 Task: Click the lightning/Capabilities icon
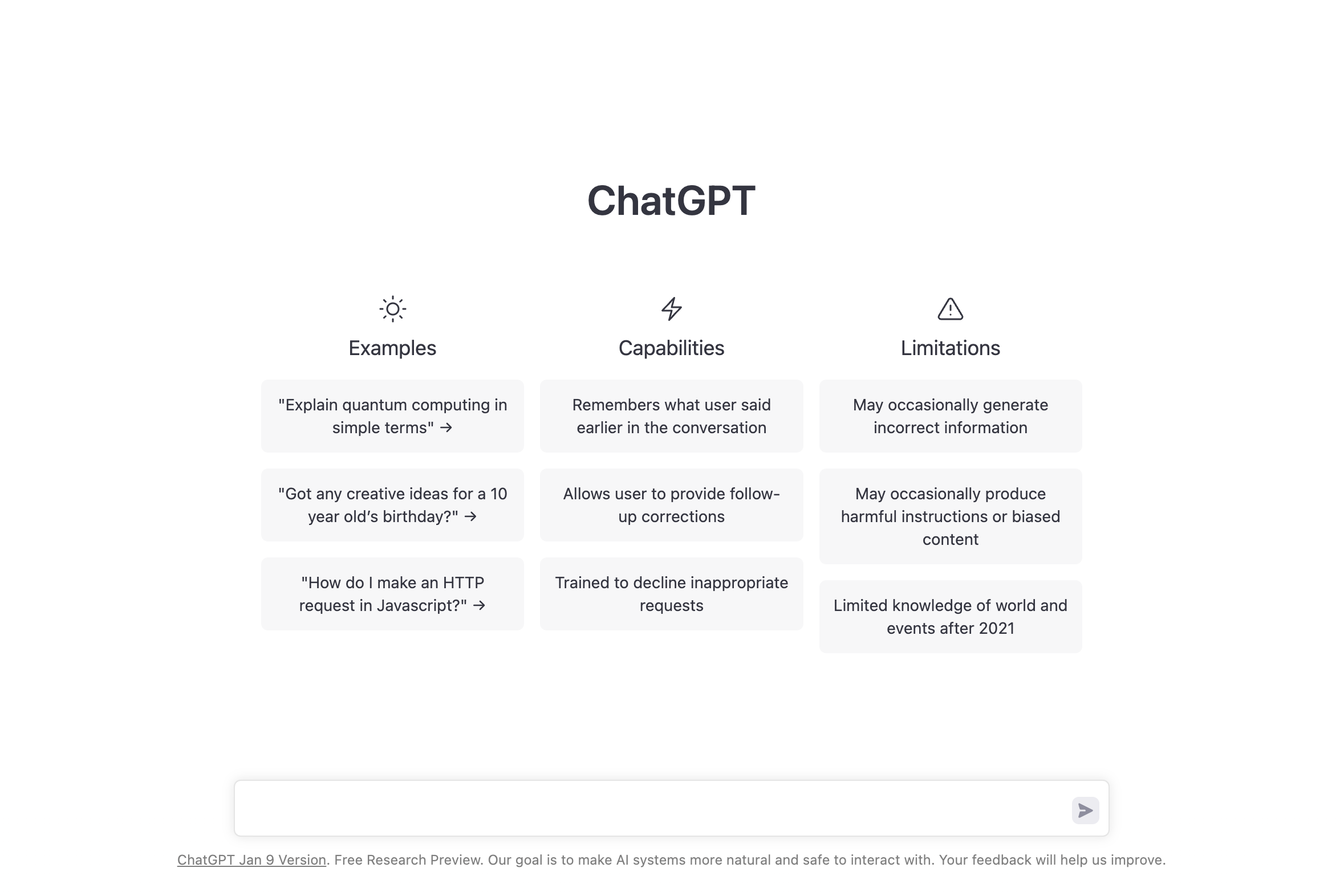click(672, 309)
